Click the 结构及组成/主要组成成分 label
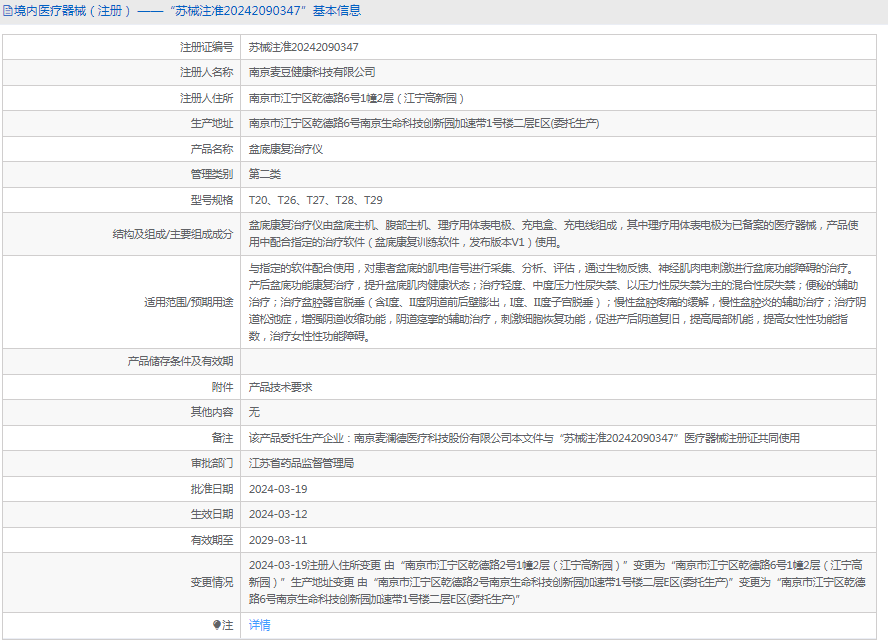 pyautogui.click(x=173, y=234)
